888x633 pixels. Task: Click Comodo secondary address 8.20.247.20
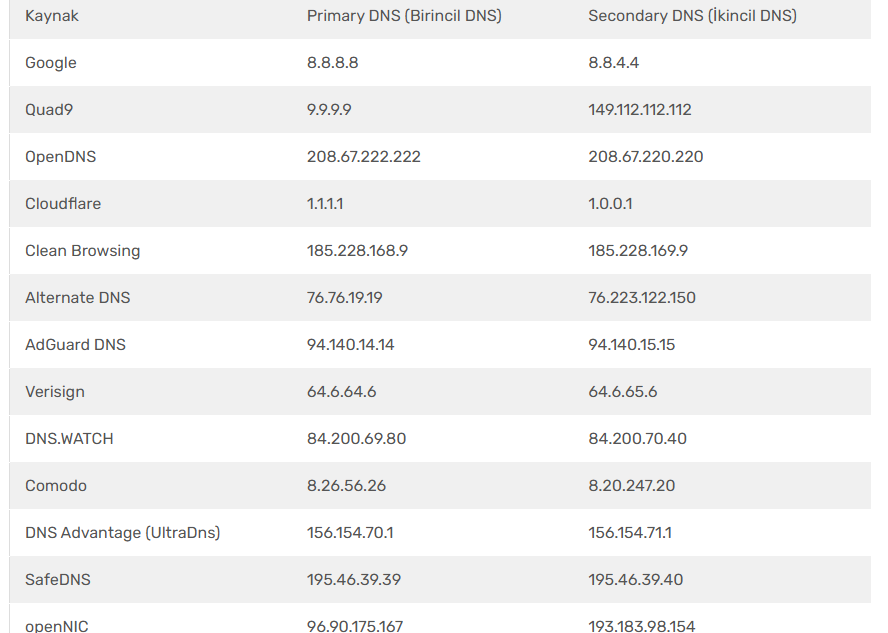point(631,486)
